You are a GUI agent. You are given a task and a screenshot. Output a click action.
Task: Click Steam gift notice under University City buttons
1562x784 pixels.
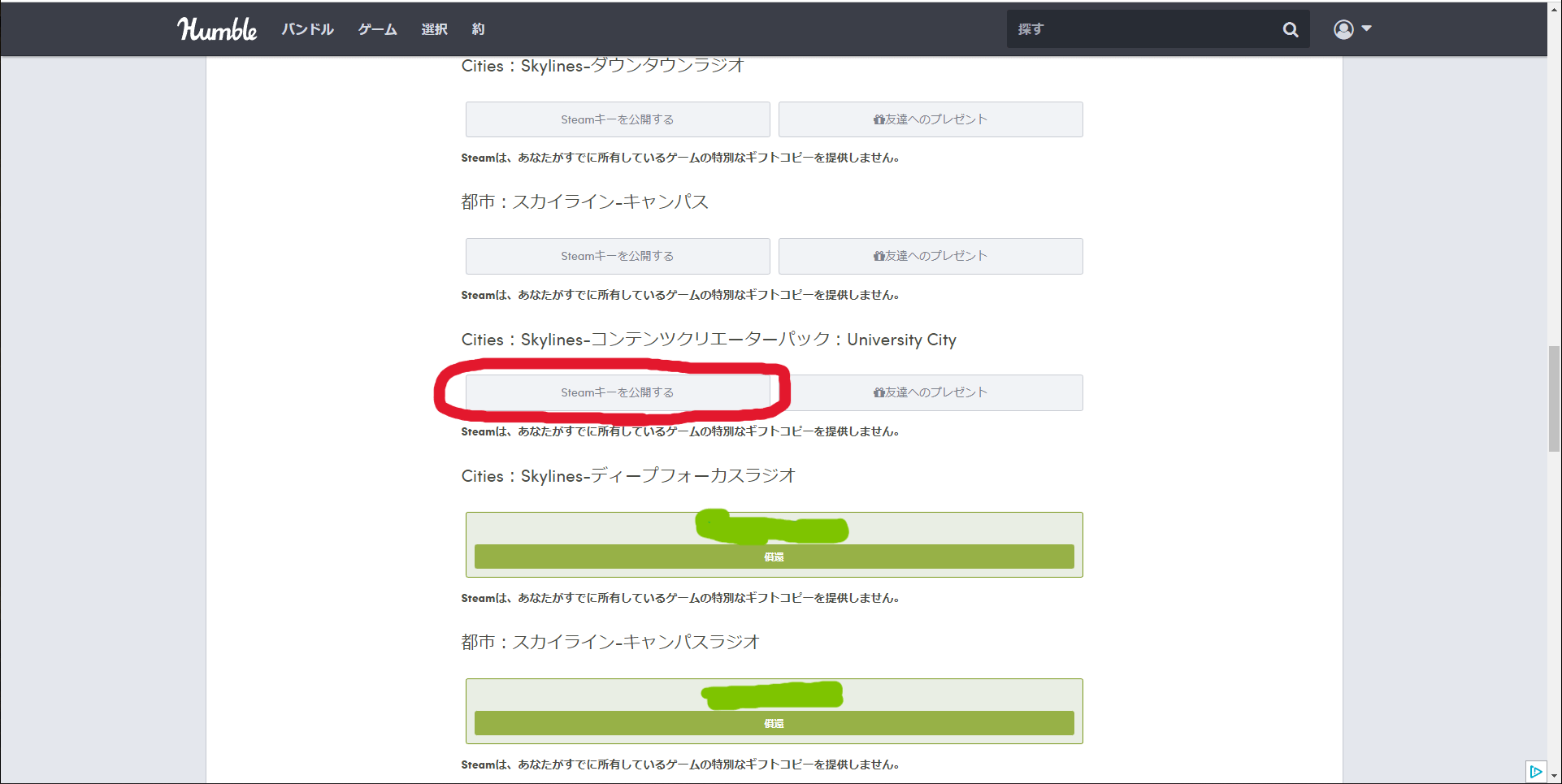[680, 431]
